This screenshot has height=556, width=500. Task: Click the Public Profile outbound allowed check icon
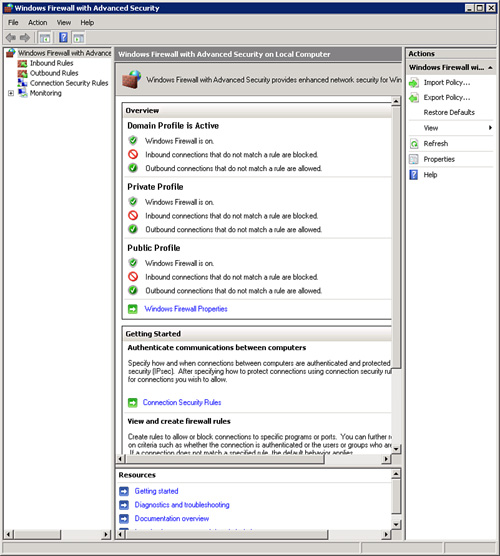pos(133,290)
